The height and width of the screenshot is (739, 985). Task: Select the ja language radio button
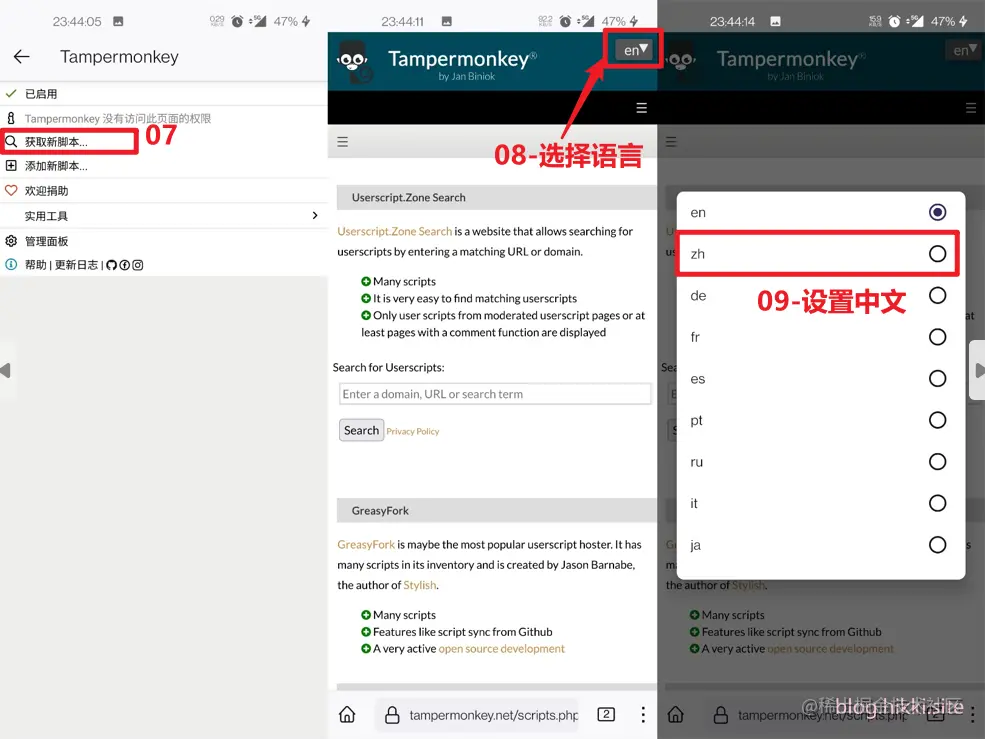[937, 544]
